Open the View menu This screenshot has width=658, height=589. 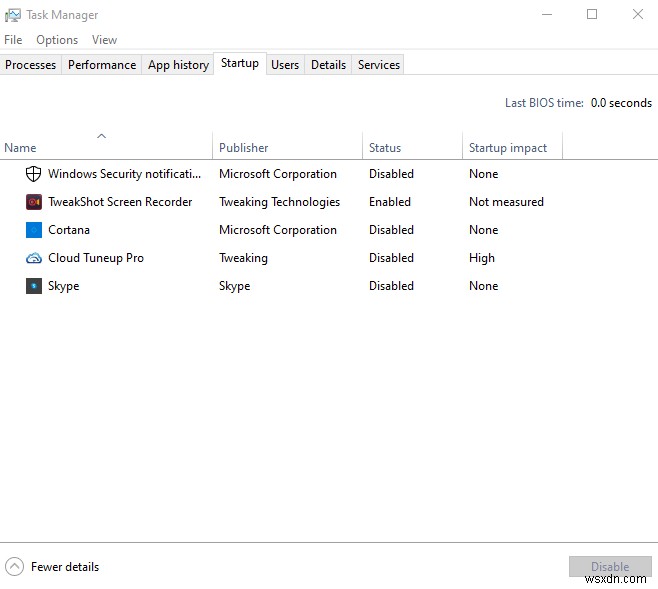104,40
